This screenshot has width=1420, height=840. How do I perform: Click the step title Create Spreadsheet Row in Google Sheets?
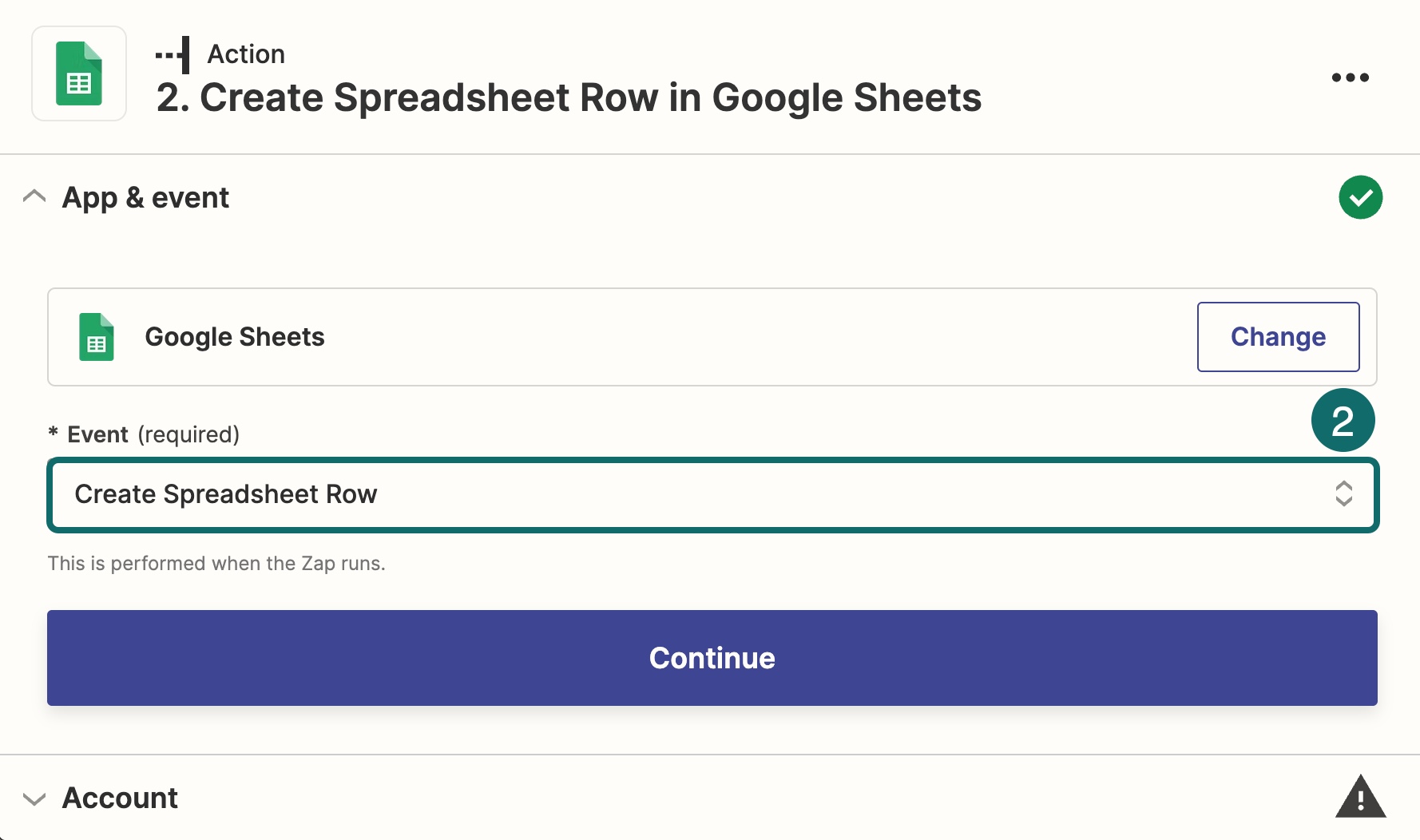pyautogui.click(x=569, y=98)
